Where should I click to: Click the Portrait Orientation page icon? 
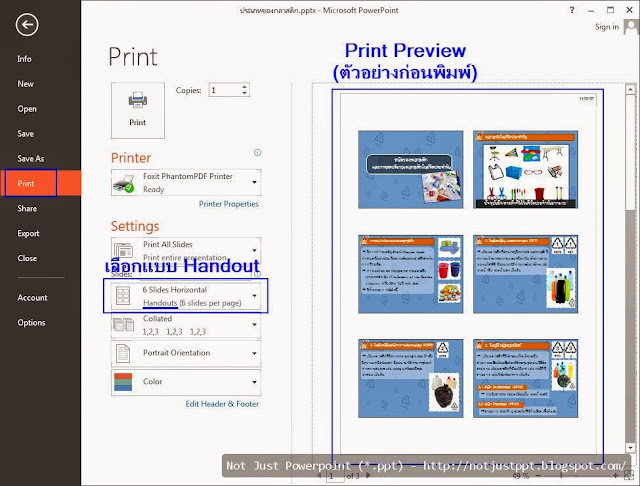click(x=123, y=353)
